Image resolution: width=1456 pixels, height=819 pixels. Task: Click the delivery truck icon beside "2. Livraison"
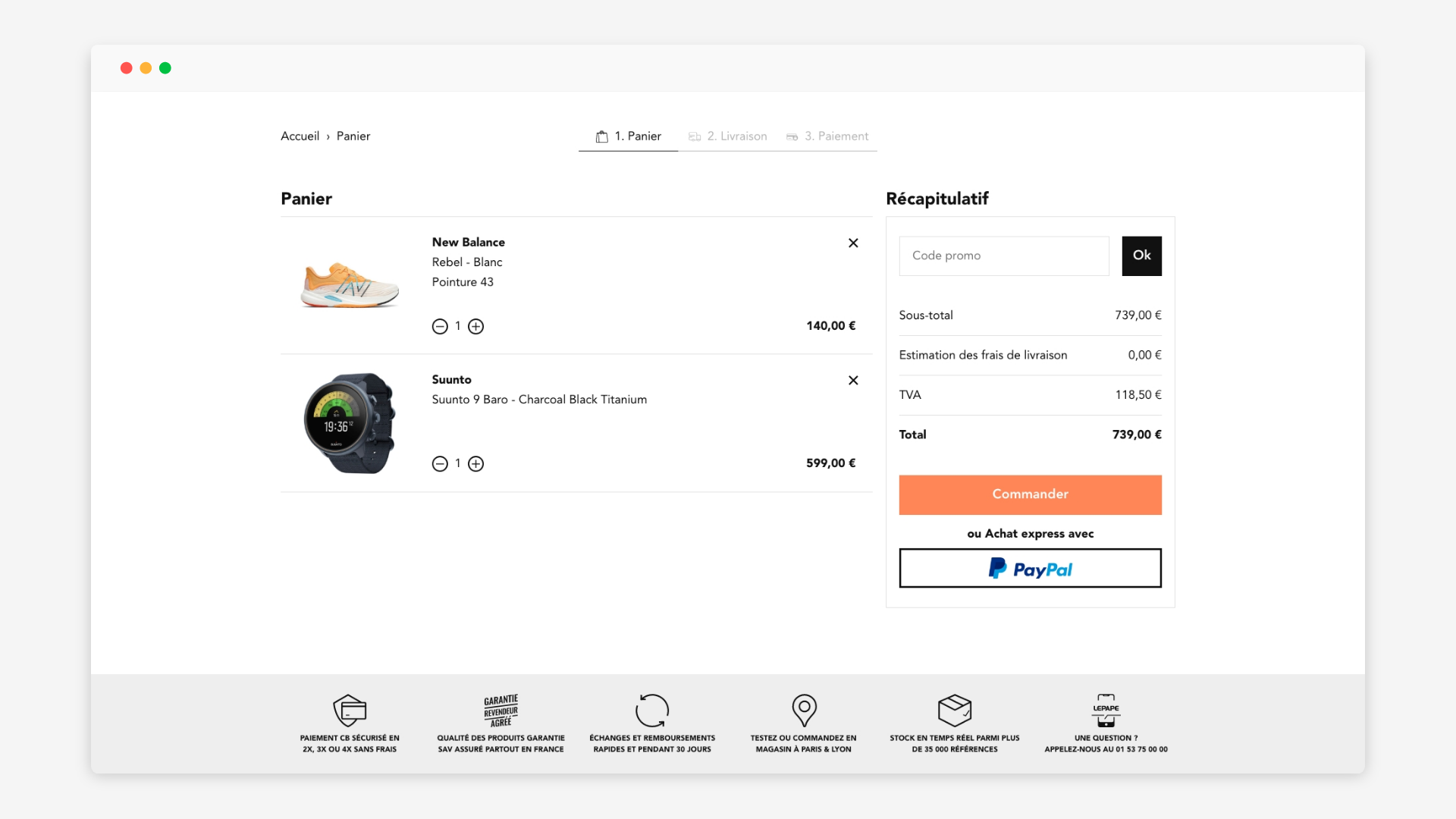click(x=695, y=136)
